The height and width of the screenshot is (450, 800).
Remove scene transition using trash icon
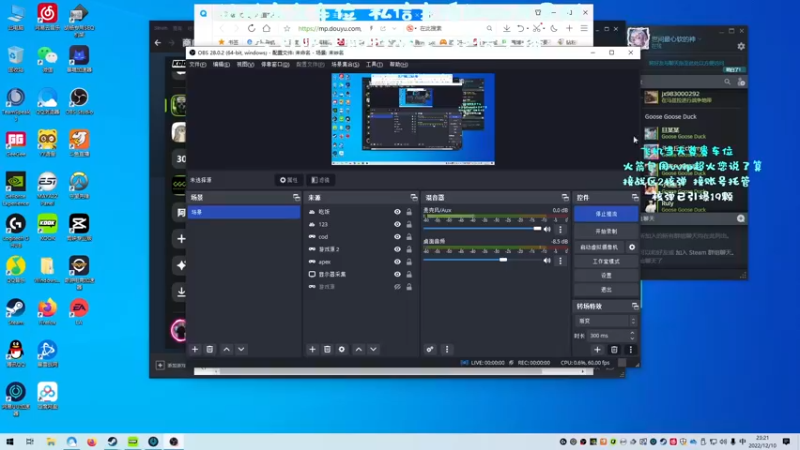click(614, 350)
